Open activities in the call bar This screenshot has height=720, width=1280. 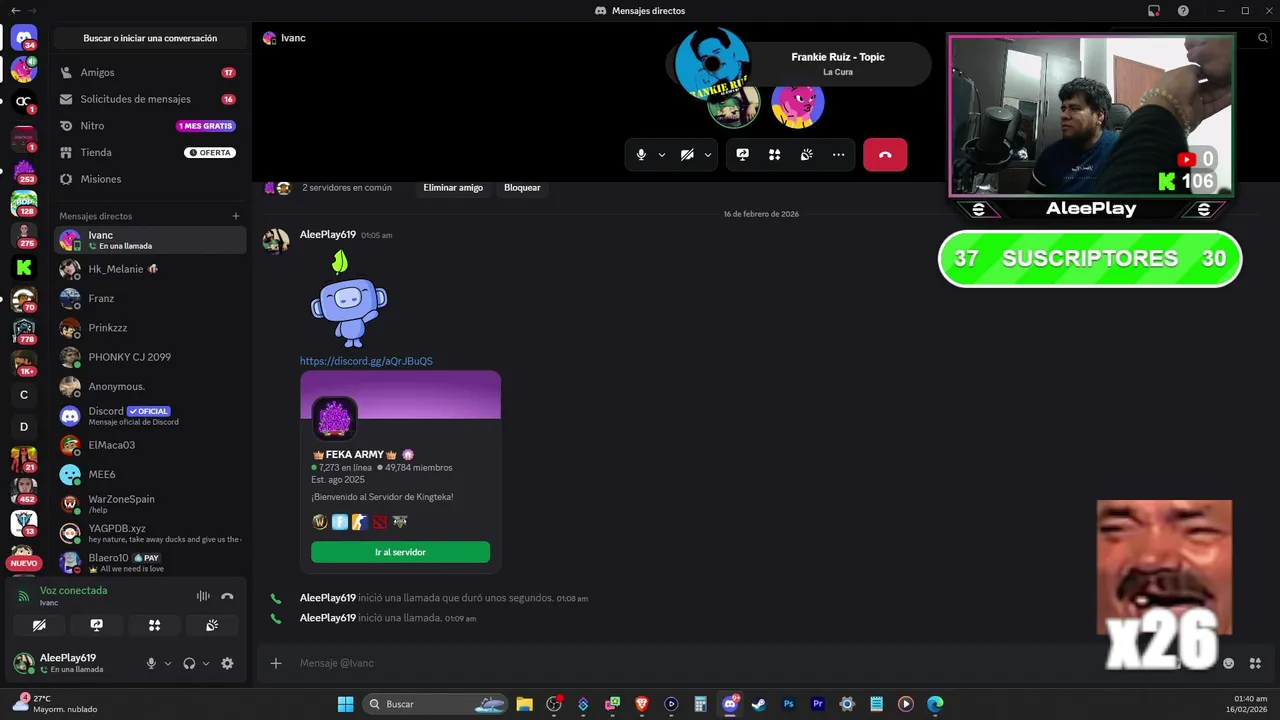[x=774, y=155]
